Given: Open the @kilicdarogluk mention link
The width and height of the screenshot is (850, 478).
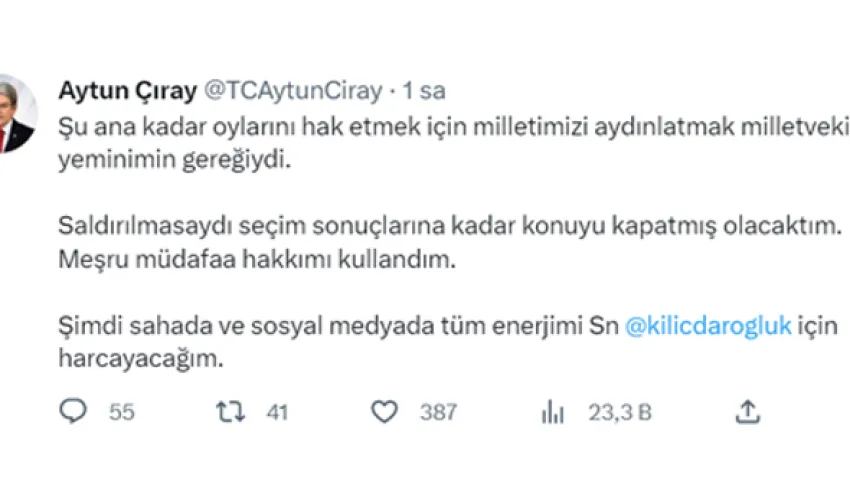Looking at the screenshot, I should (708, 326).
